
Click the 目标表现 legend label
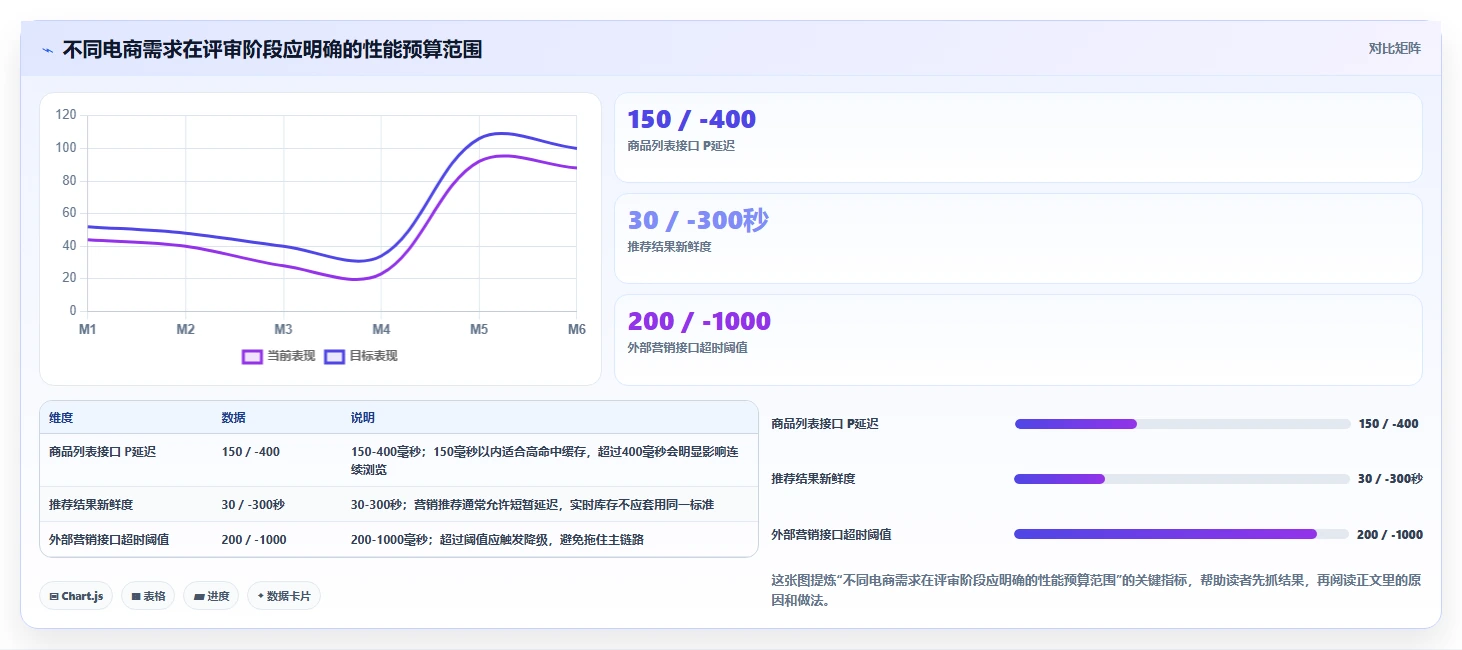pos(373,356)
